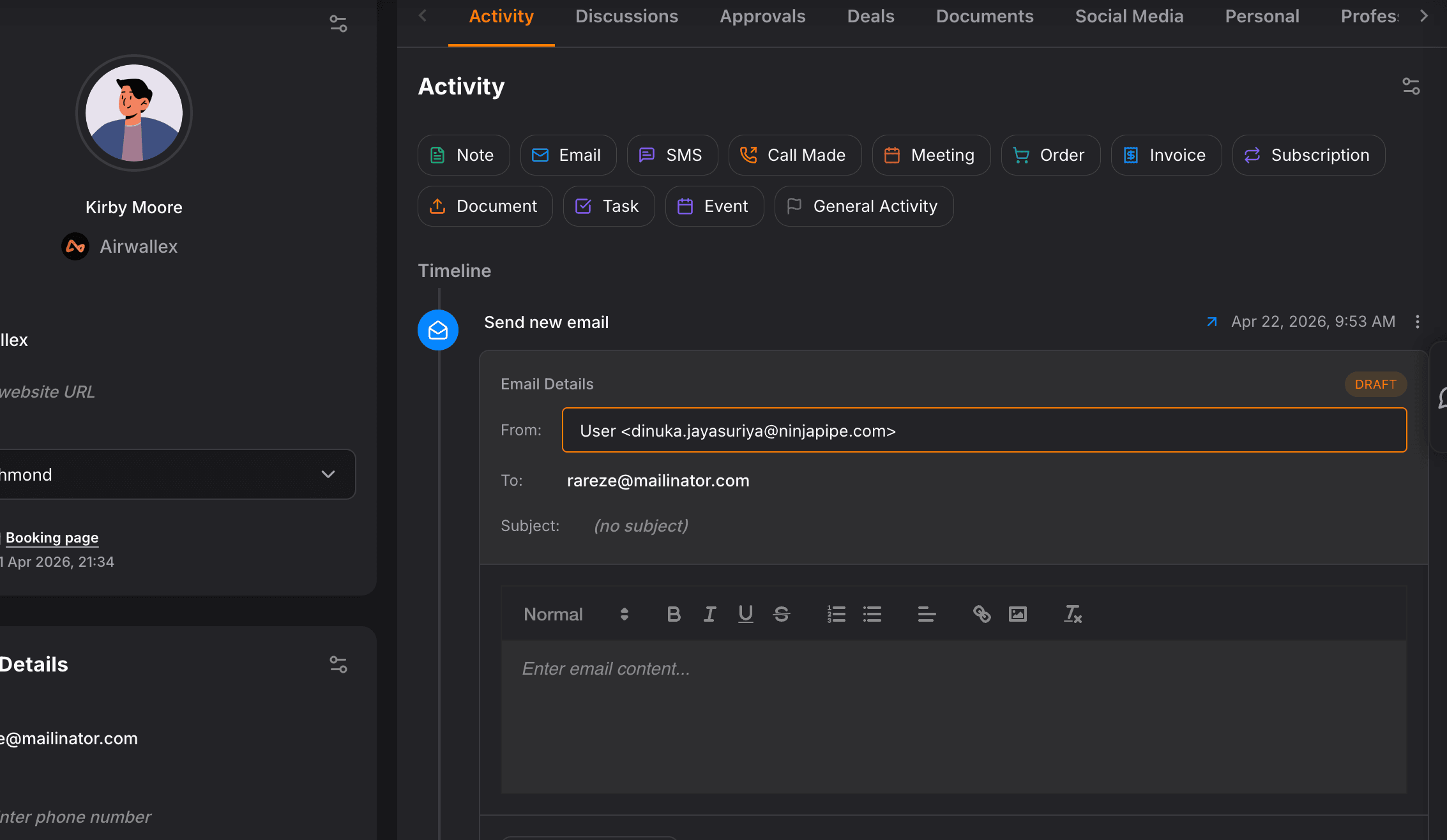
Task: Expand the Richmond location dropdown
Action: point(328,474)
